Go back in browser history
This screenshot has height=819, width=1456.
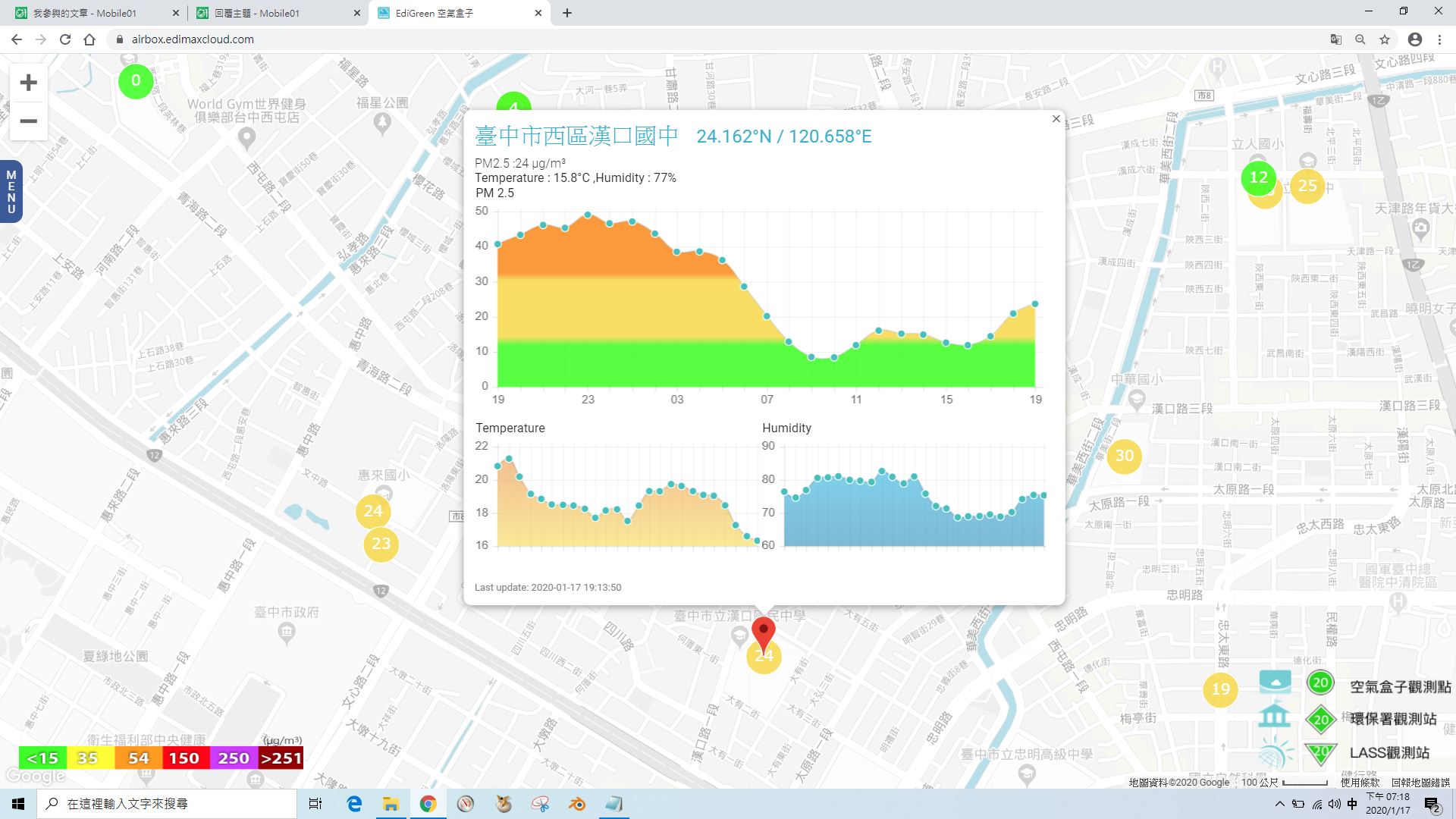point(17,39)
